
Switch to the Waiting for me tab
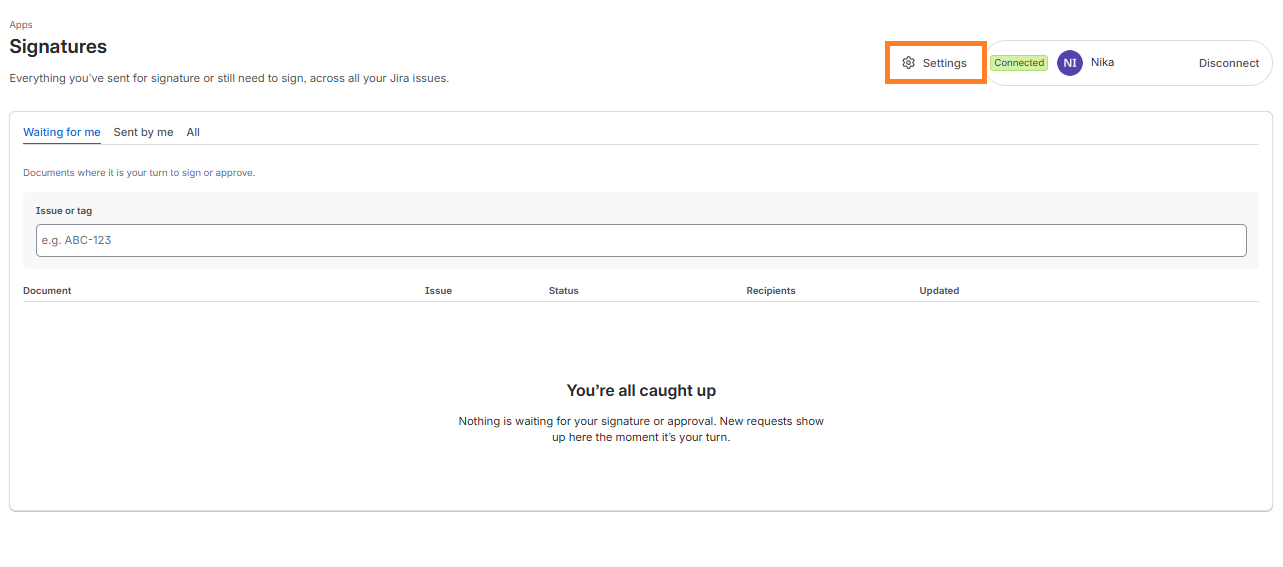coord(62,132)
